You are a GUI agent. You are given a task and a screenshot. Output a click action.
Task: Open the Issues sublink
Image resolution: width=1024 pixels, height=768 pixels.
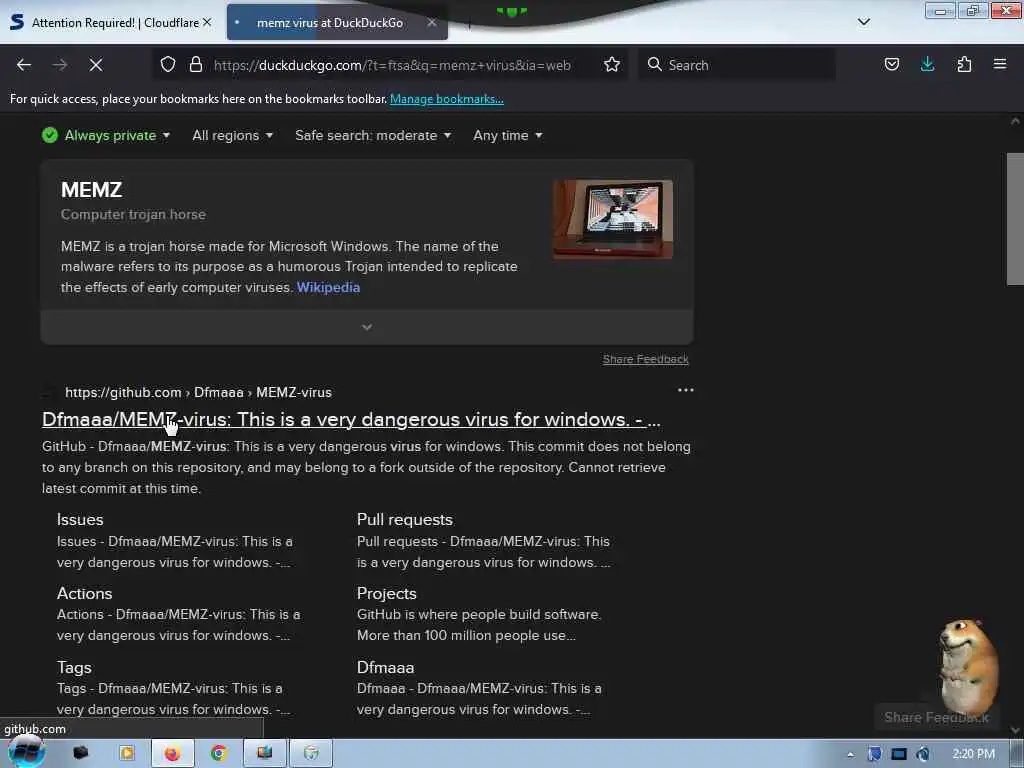coord(80,519)
